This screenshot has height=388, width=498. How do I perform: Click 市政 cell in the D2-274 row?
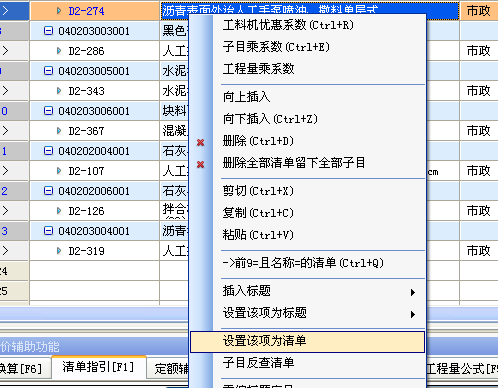tap(479, 11)
